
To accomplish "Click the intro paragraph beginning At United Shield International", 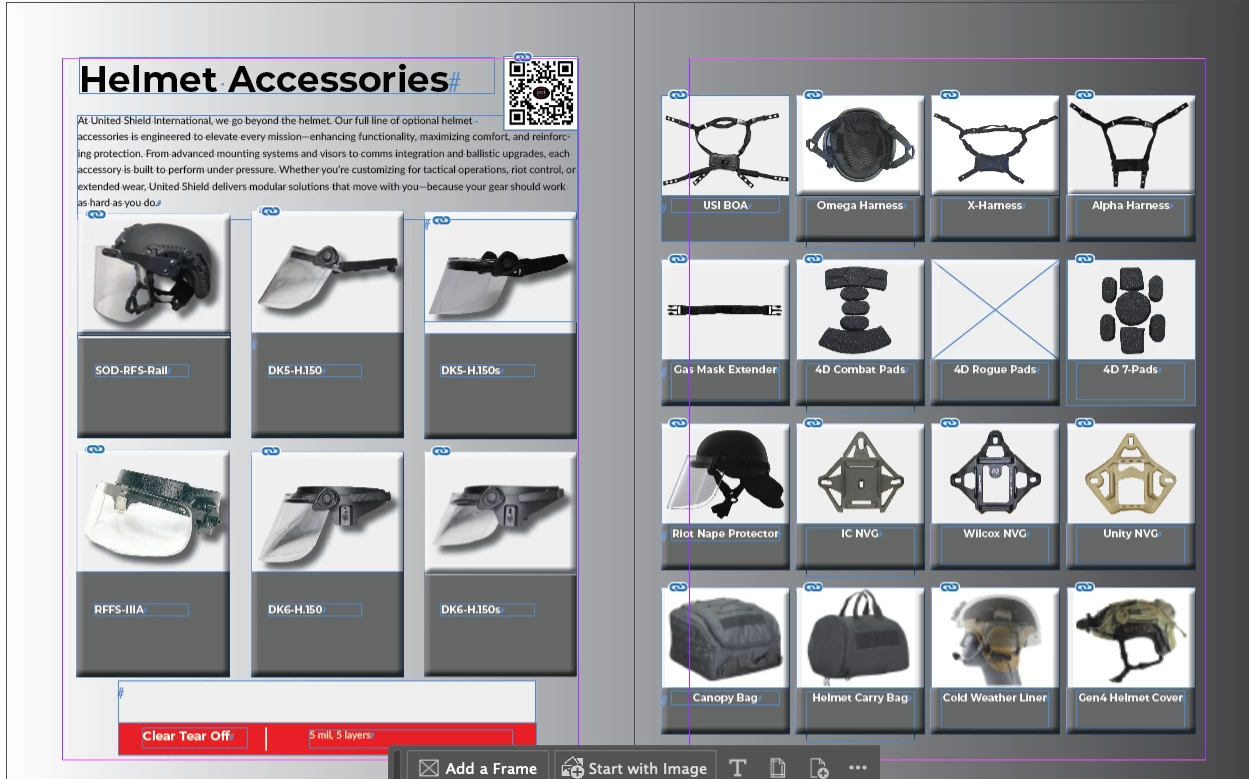I will click(x=326, y=161).
